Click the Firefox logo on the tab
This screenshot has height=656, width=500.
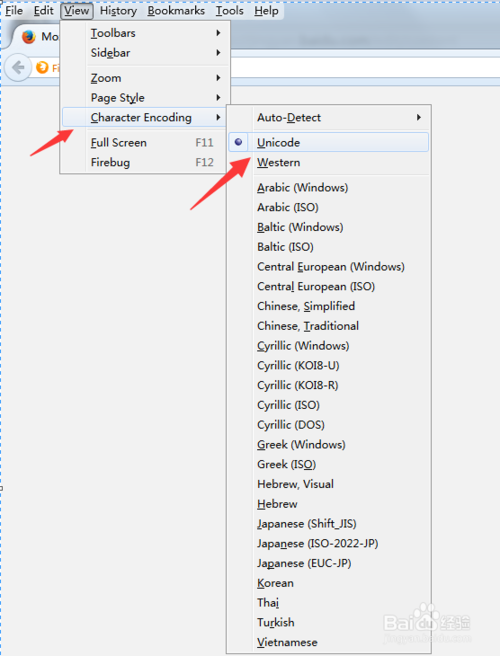click(28, 37)
